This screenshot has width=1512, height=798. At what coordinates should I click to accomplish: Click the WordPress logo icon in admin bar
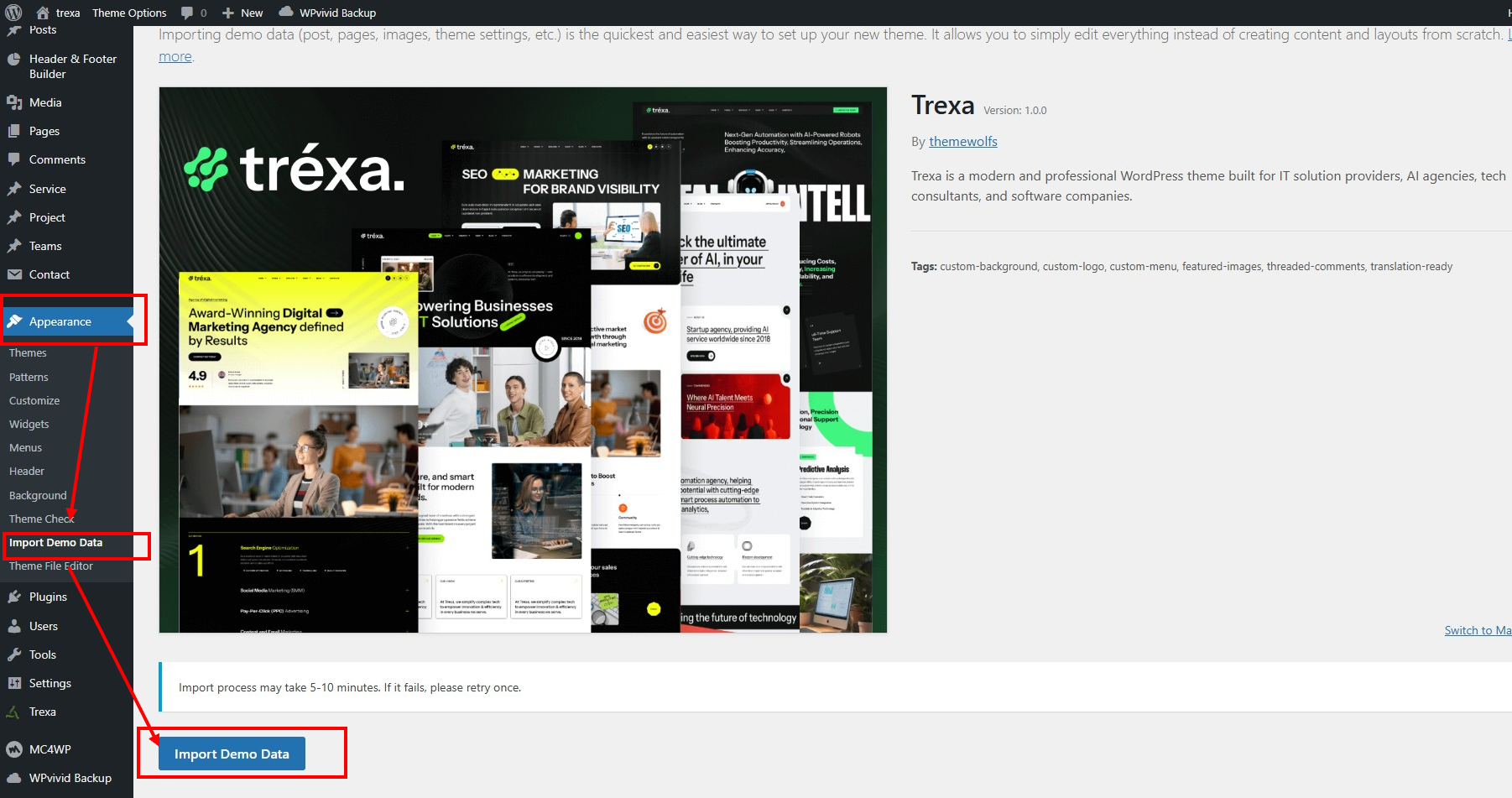pyautogui.click(x=13, y=13)
